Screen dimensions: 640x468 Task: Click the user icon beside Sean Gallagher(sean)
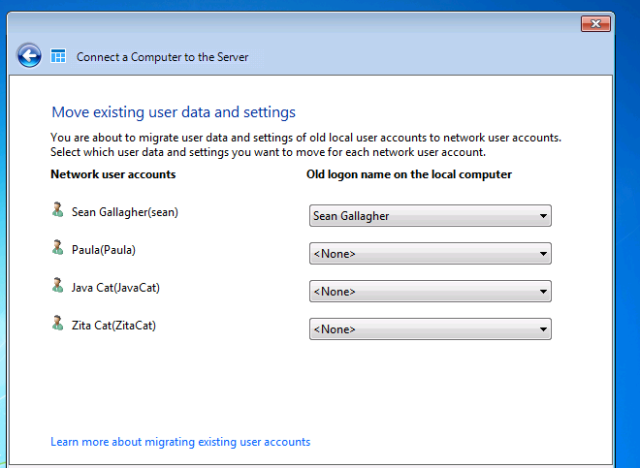click(58, 210)
